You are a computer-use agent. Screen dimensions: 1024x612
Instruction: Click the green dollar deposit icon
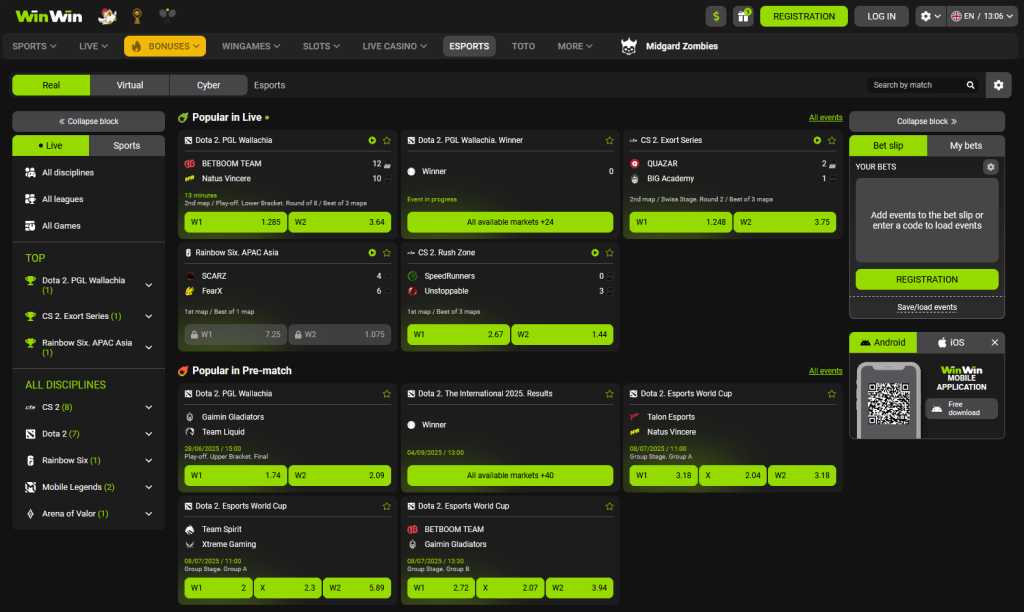tap(716, 16)
